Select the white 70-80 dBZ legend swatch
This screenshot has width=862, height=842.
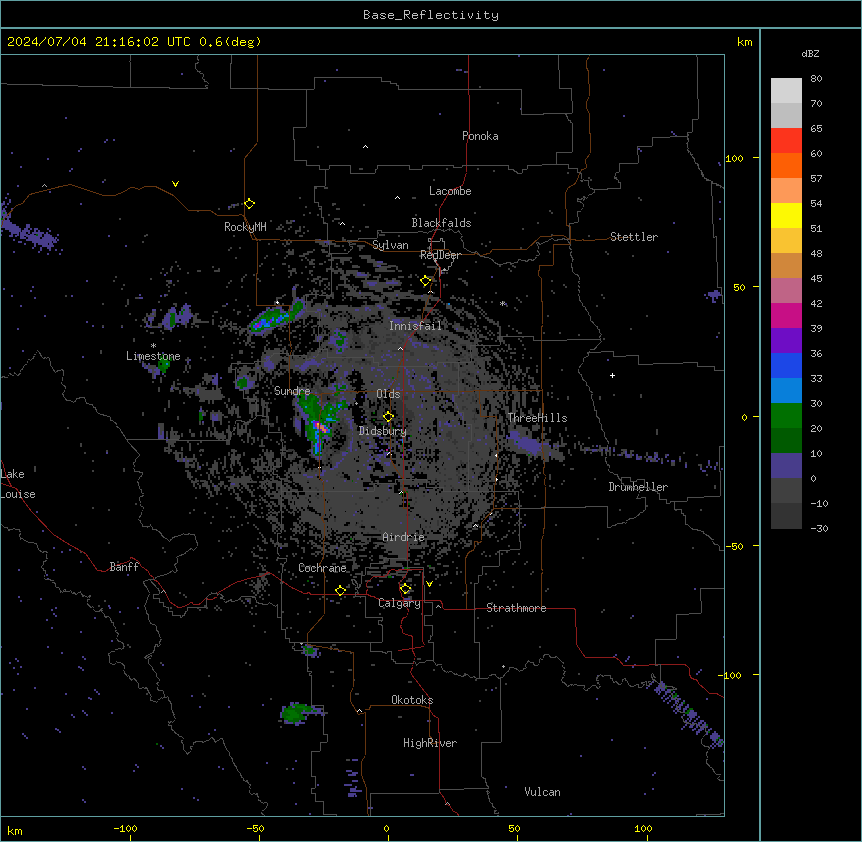coord(786,91)
